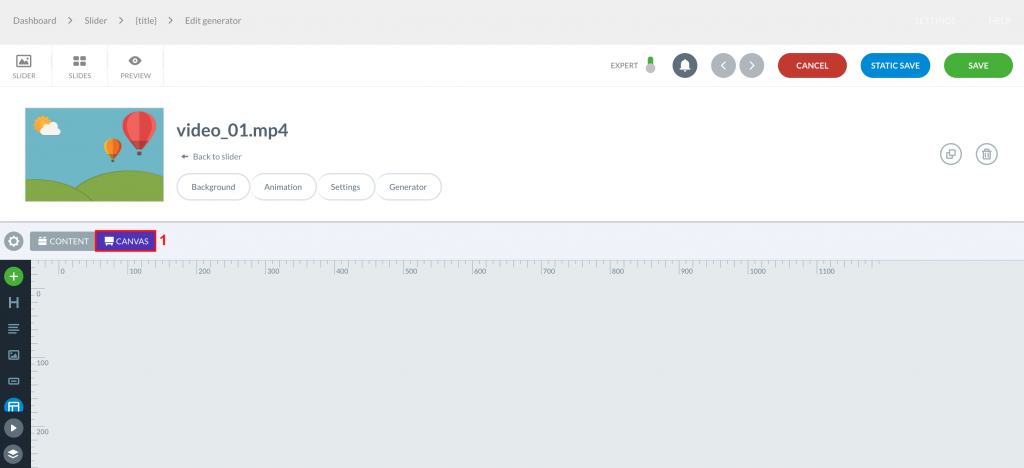Select the Image layer tool

click(14, 355)
